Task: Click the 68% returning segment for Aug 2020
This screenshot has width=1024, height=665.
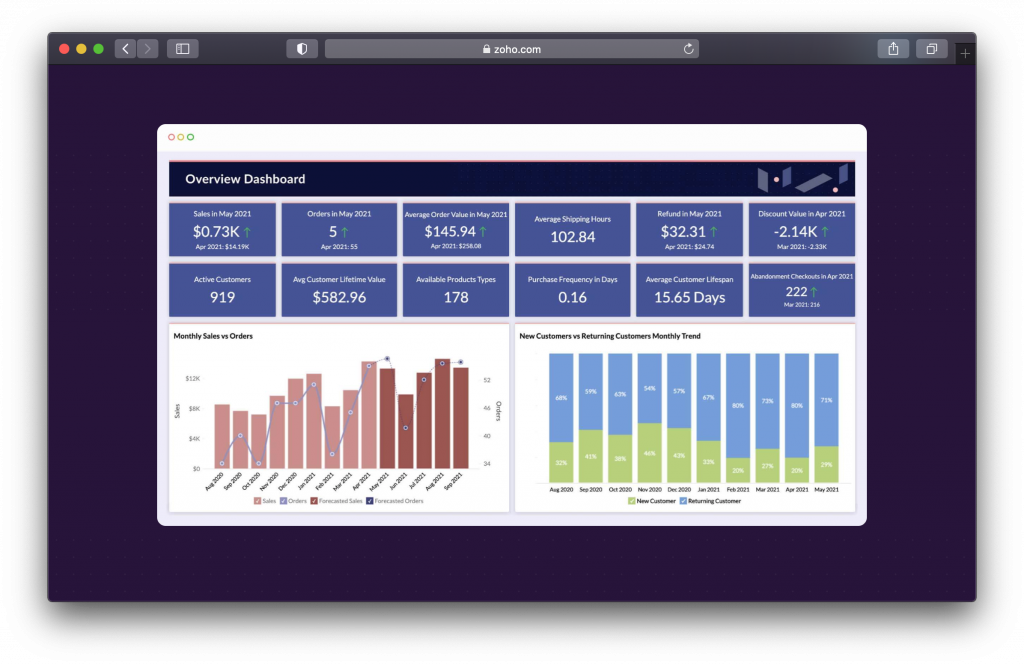Action: tap(561, 398)
